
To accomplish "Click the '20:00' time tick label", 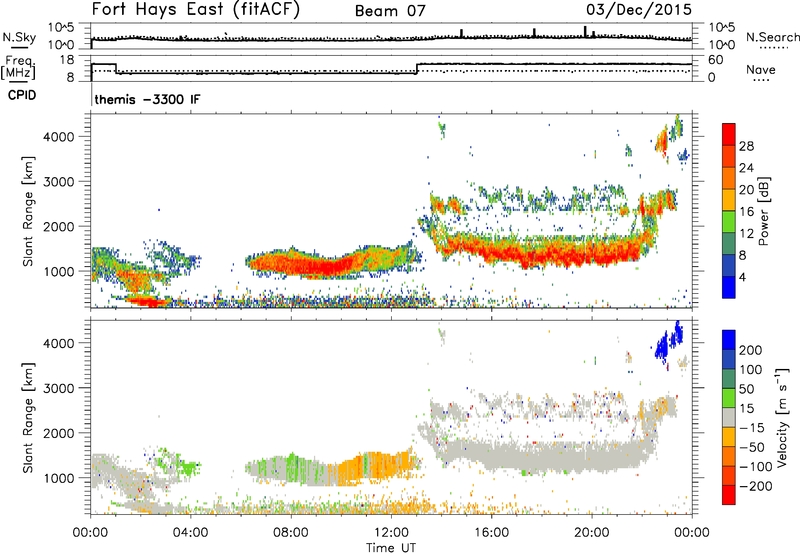I will pos(591,533).
